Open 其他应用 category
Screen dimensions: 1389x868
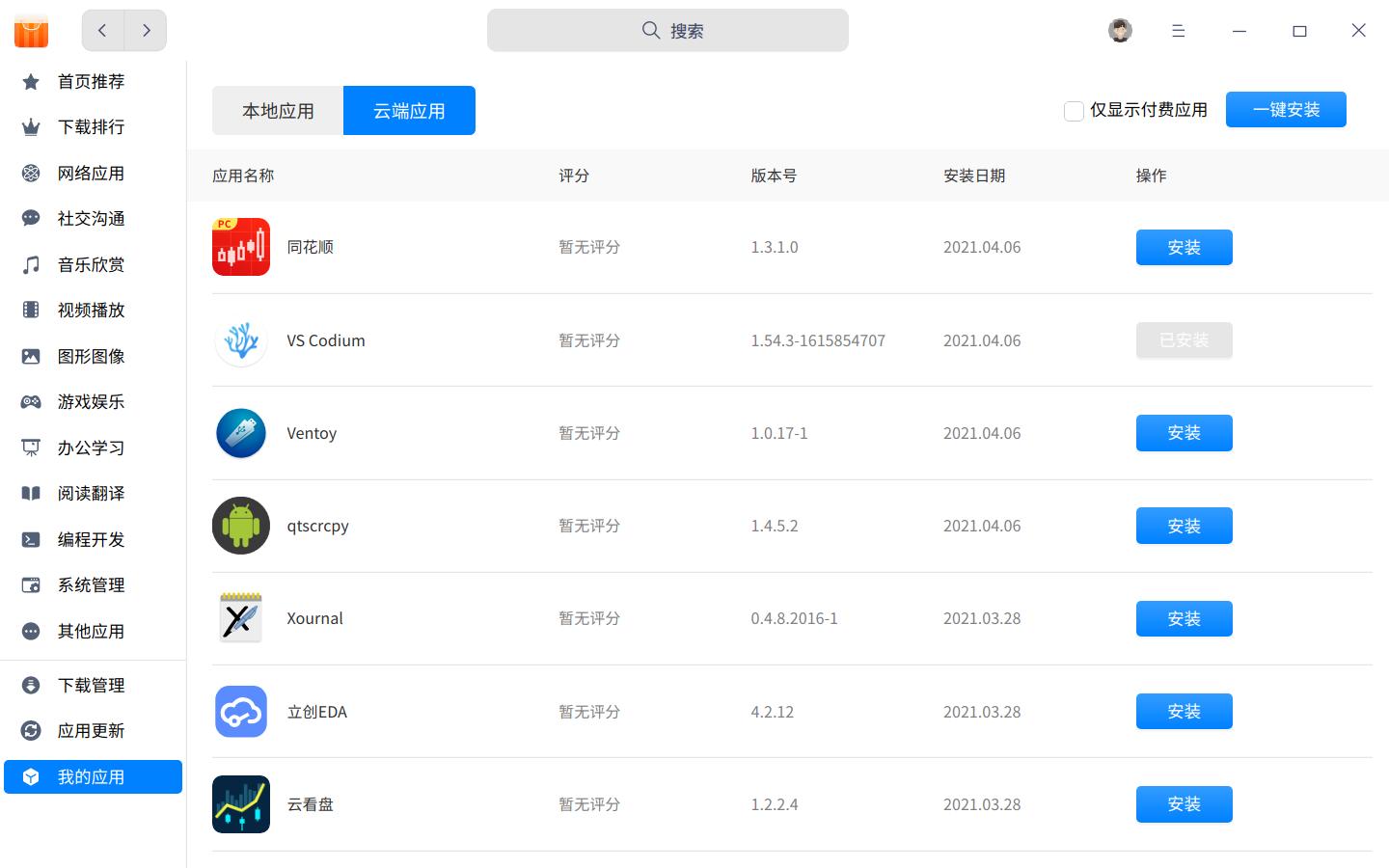pos(93,632)
